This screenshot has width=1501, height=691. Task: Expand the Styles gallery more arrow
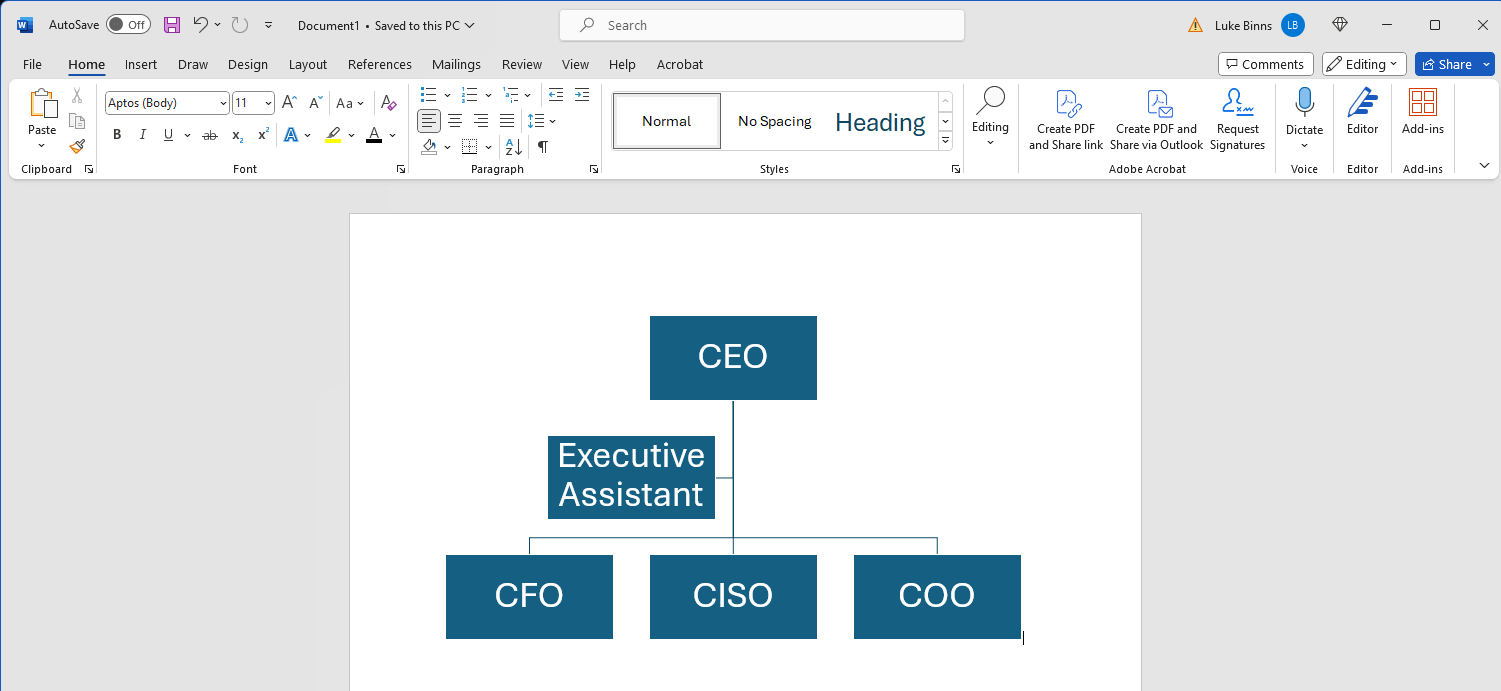tap(946, 141)
